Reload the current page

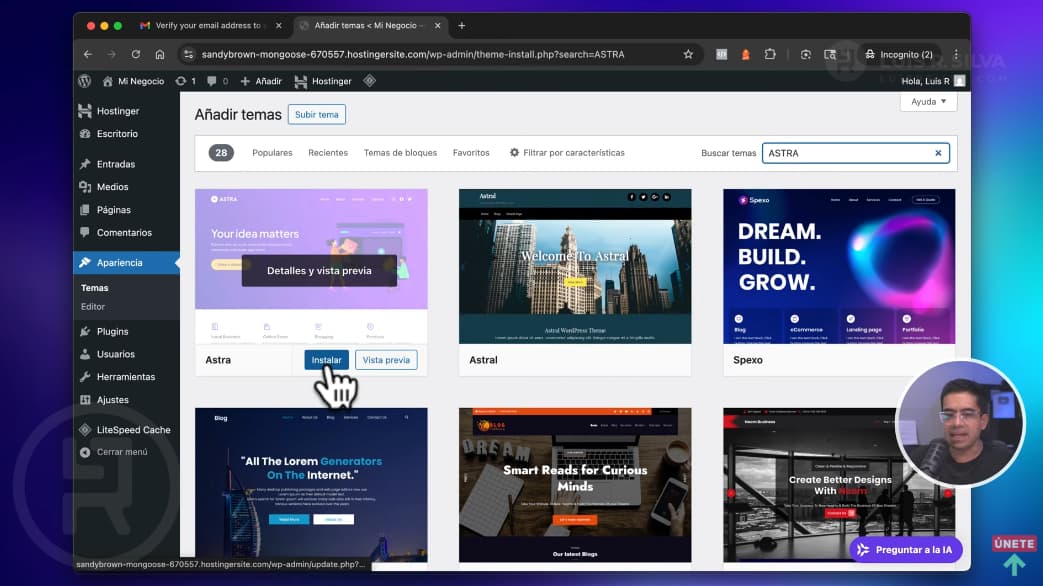(136, 55)
